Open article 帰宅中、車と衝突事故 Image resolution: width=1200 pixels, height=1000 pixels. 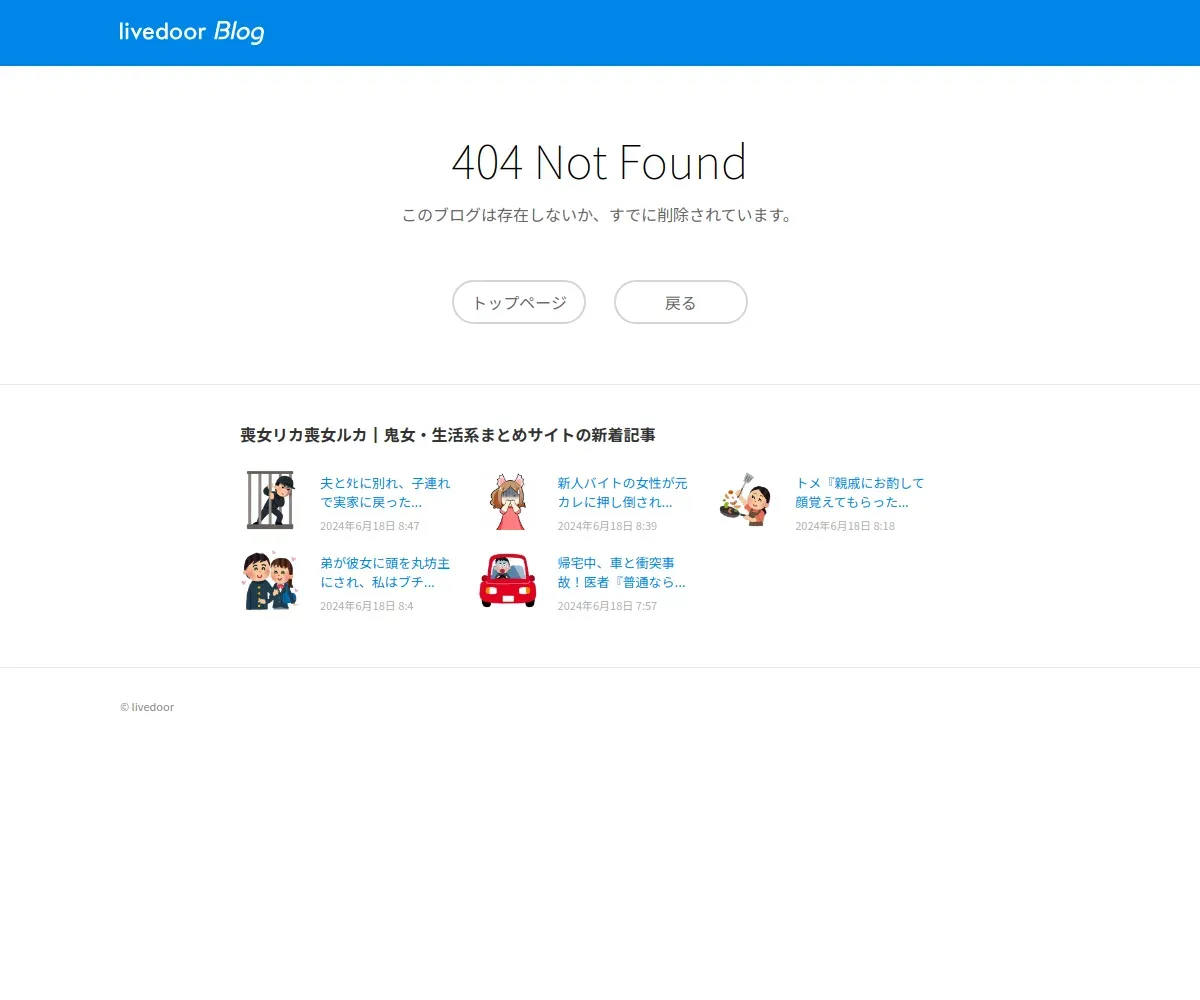point(621,572)
